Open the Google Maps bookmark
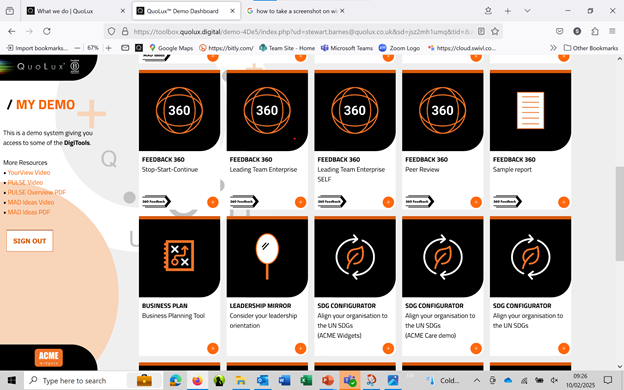 pyautogui.click(x=171, y=48)
